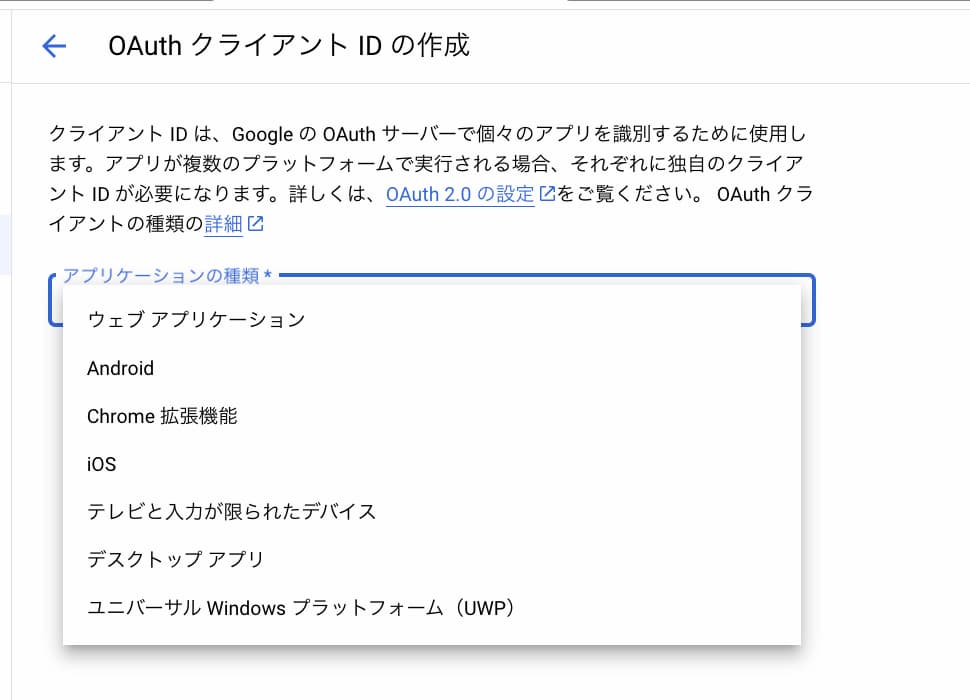Click the last entry in the dropdown menu
Viewport: 970px width, 700px height.
[x=300, y=607]
